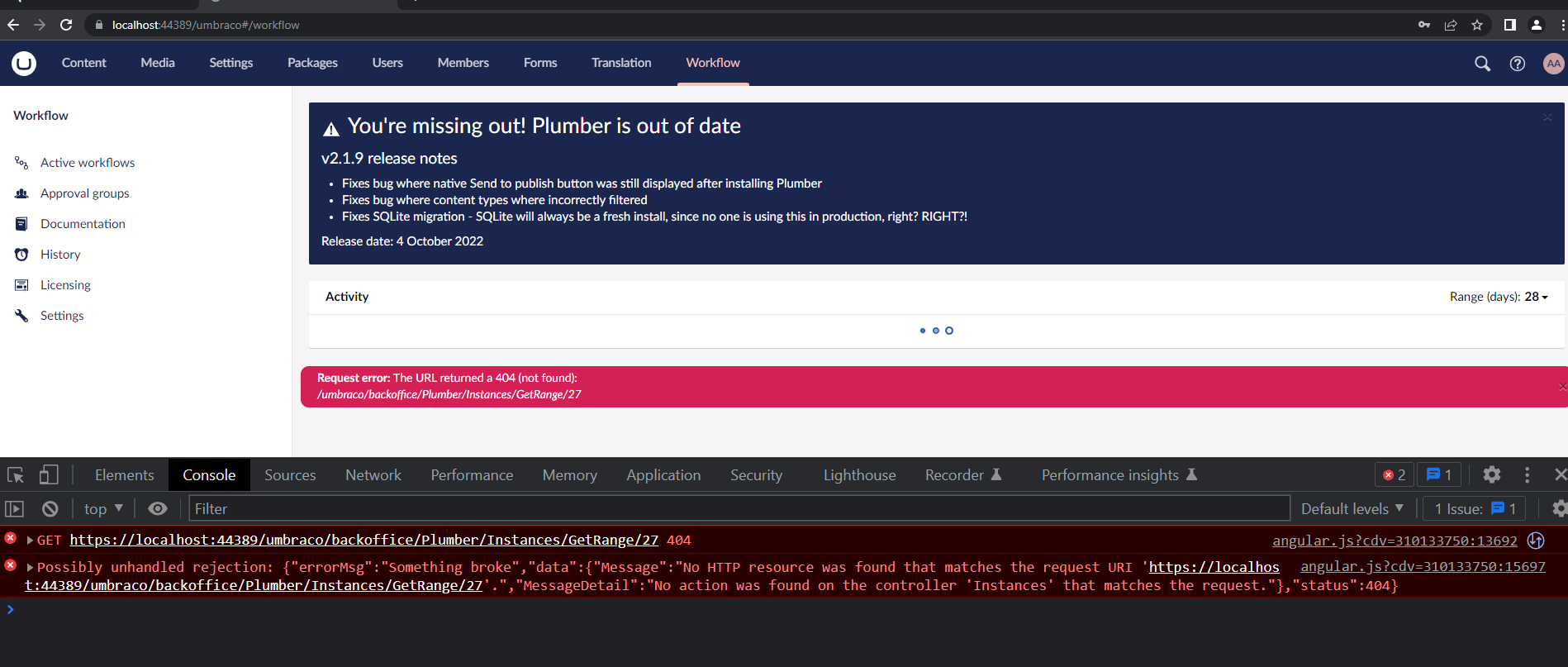Screen dimensions: 1568x667
Task: Switch to the Lighthouse DevTools tab
Action: click(x=859, y=475)
